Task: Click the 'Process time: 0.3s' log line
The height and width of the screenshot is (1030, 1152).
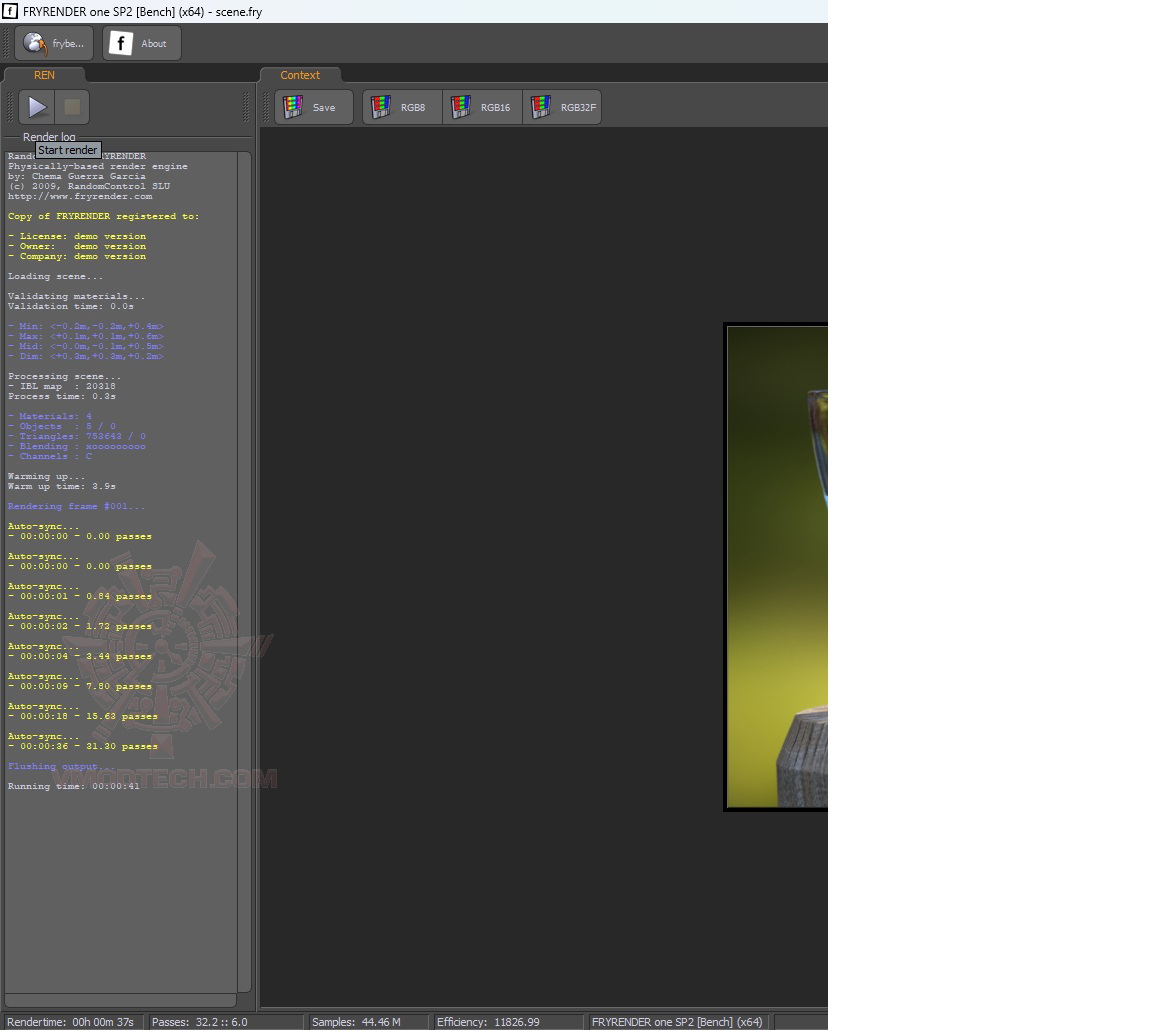Action: [62, 396]
